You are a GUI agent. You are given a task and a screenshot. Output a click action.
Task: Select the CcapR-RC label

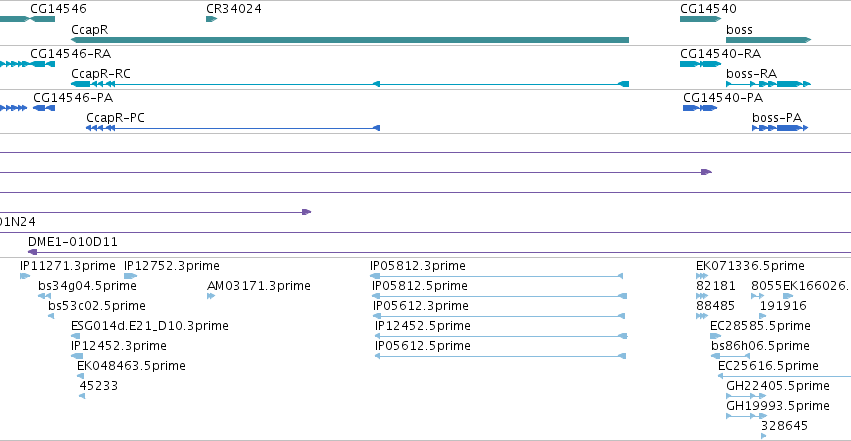(x=101, y=74)
